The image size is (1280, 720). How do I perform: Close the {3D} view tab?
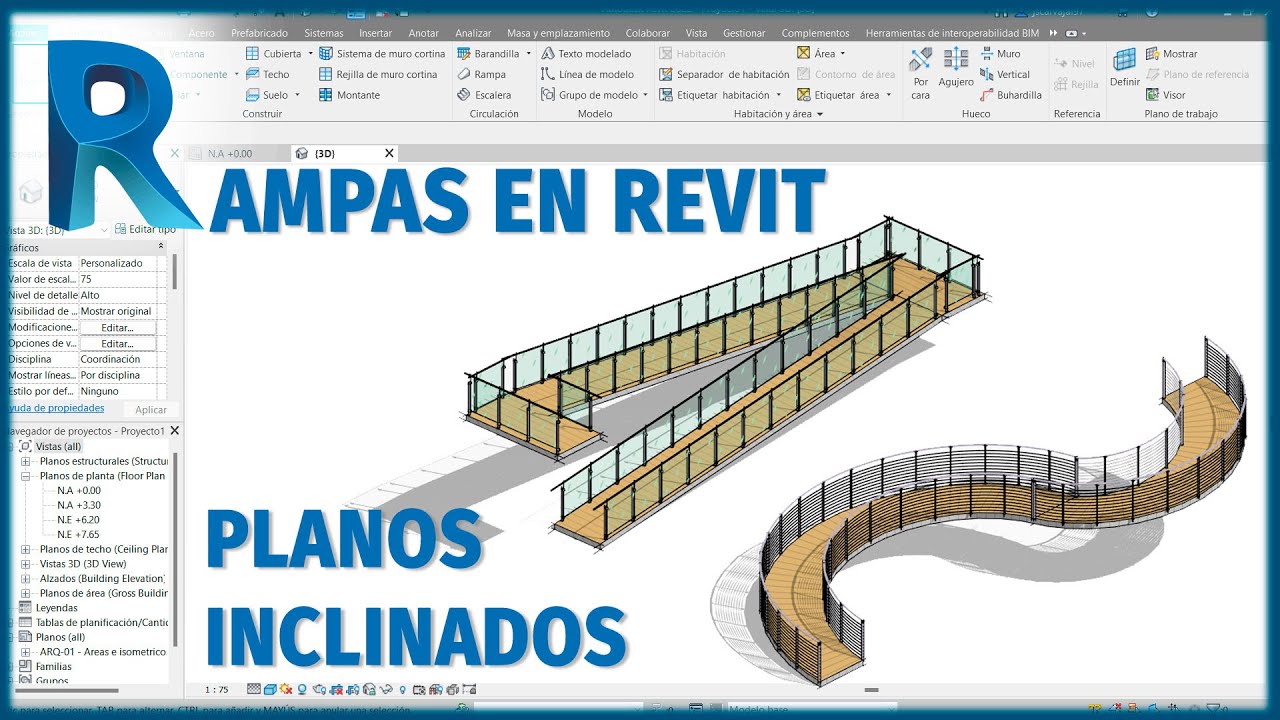point(389,153)
